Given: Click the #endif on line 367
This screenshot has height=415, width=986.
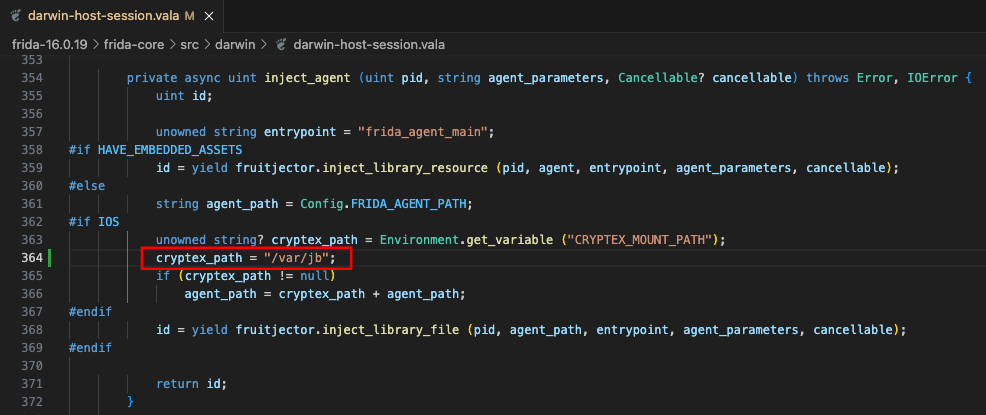Looking at the screenshot, I should pyautogui.click(x=91, y=312).
